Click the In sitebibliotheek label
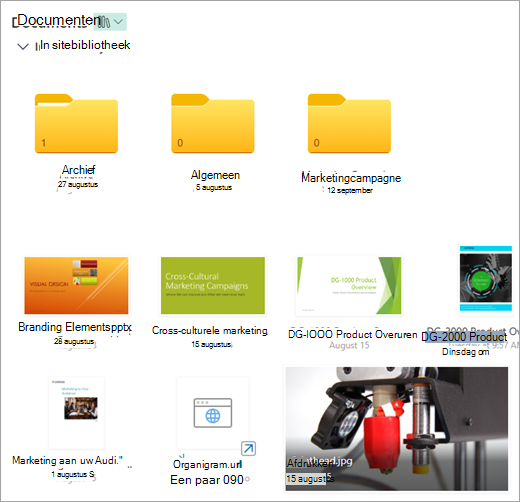Viewport: 520px width, 502px height. point(85,45)
